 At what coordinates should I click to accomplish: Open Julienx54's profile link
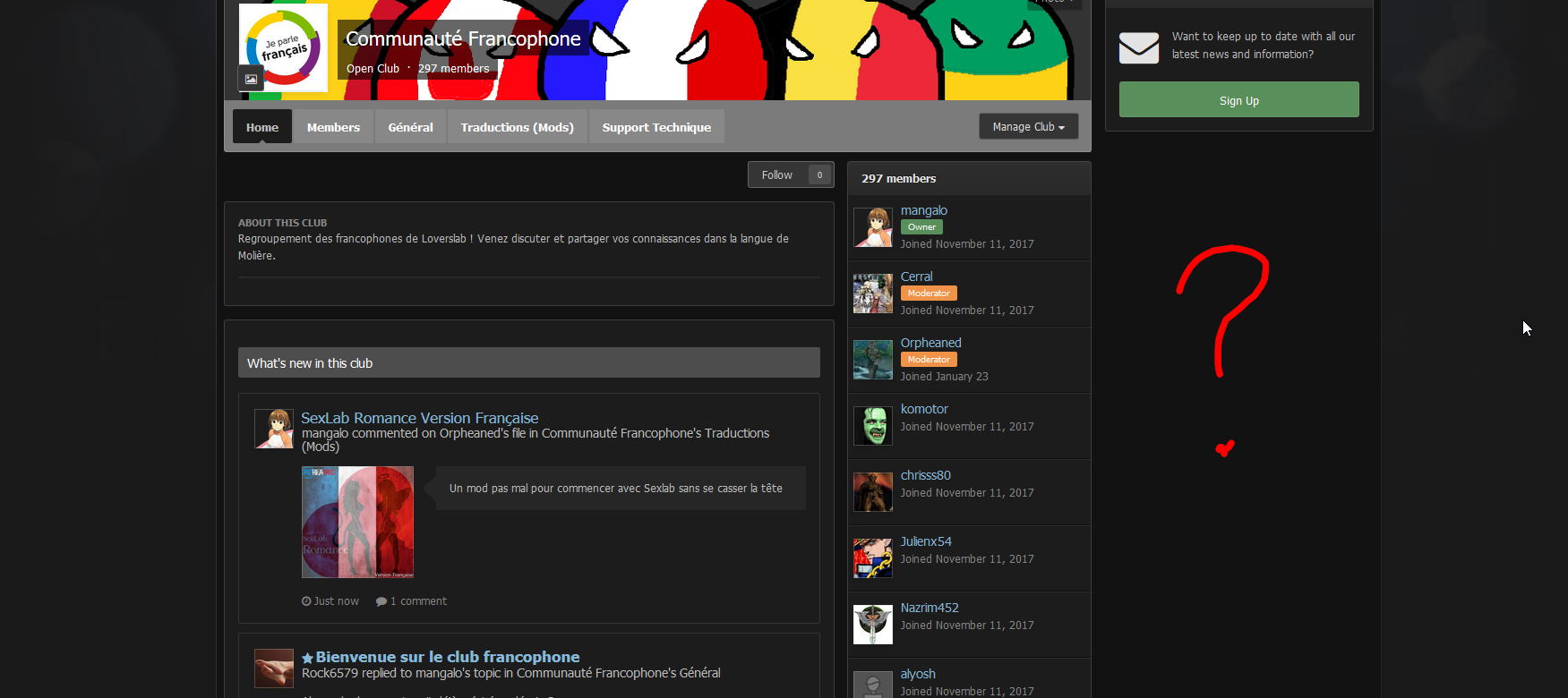pos(926,542)
